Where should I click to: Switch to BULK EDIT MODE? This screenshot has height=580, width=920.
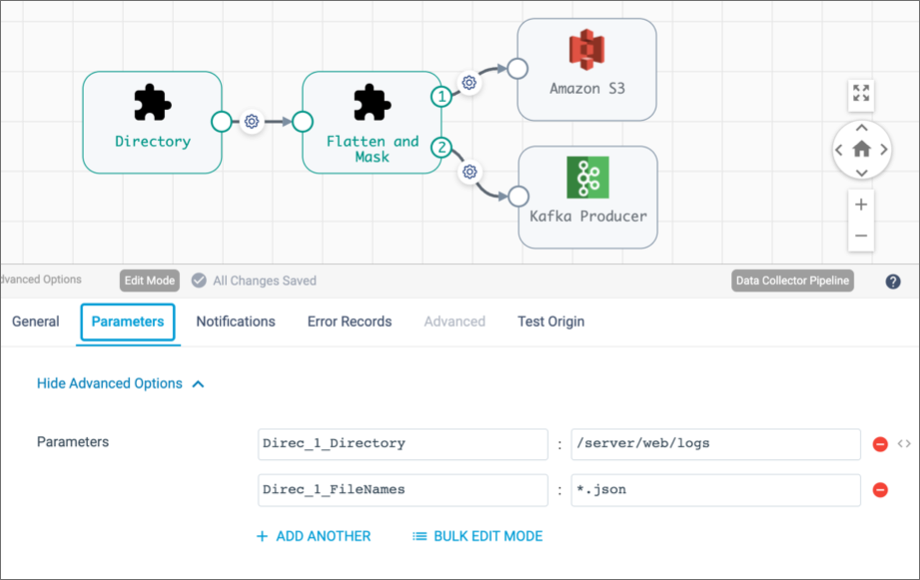coord(478,536)
